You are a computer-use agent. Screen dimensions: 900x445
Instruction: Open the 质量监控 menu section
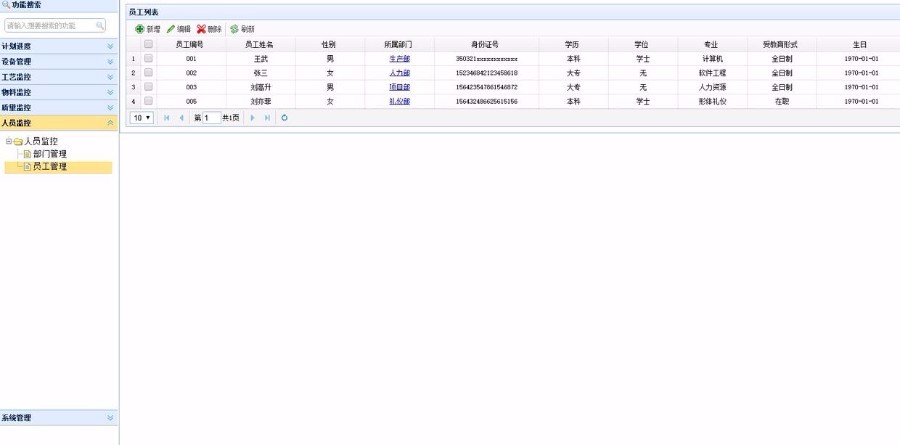click(x=59, y=107)
